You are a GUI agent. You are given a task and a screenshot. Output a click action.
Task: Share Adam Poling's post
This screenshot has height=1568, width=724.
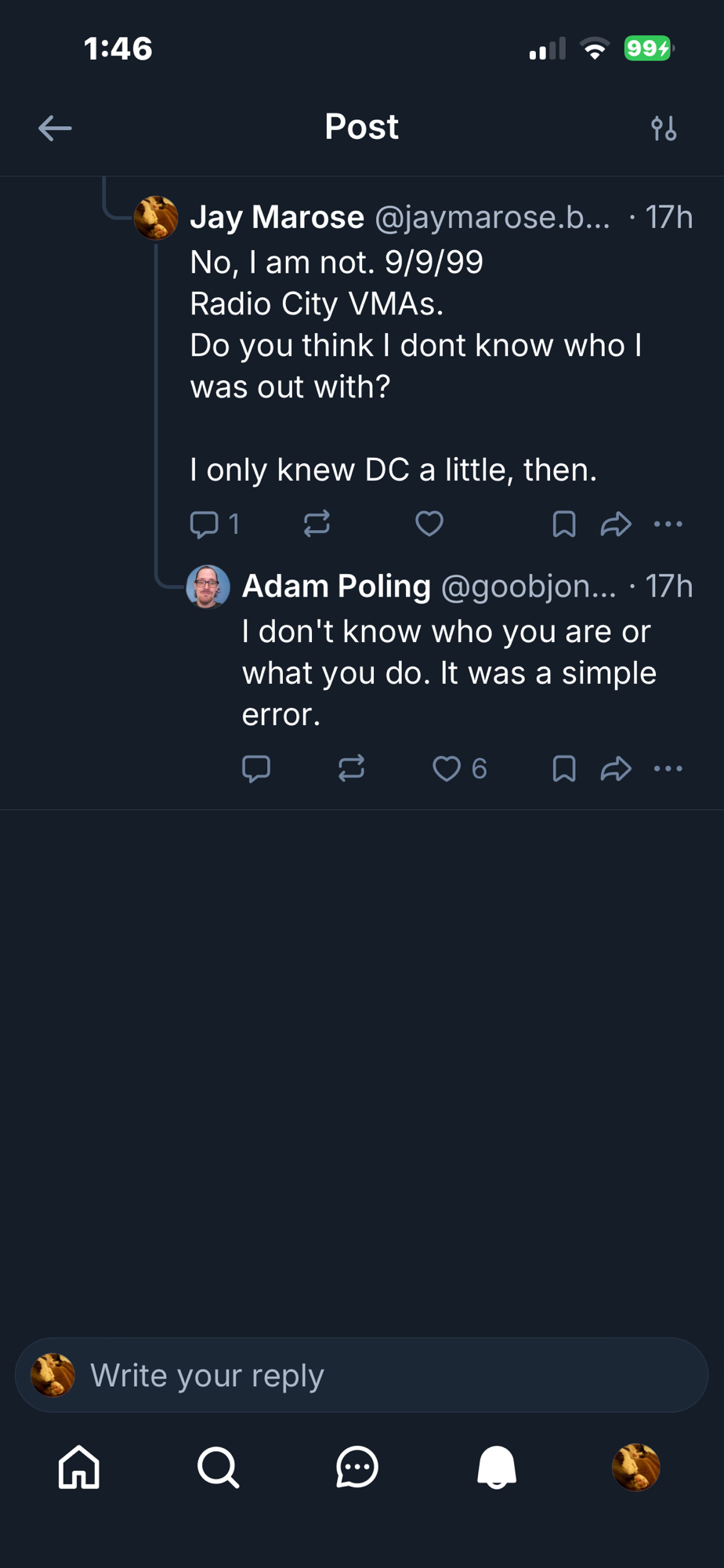[616, 768]
